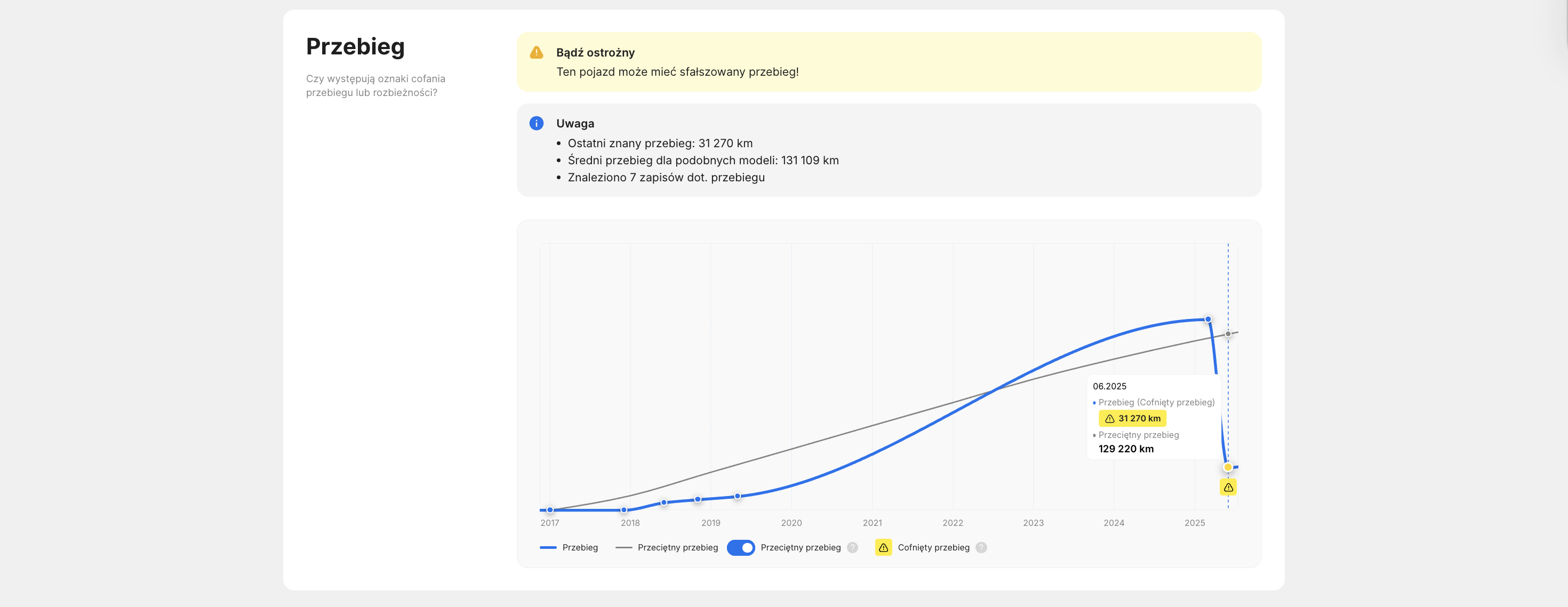
Task: Click the Przebieg legend label
Action: [x=580, y=547]
